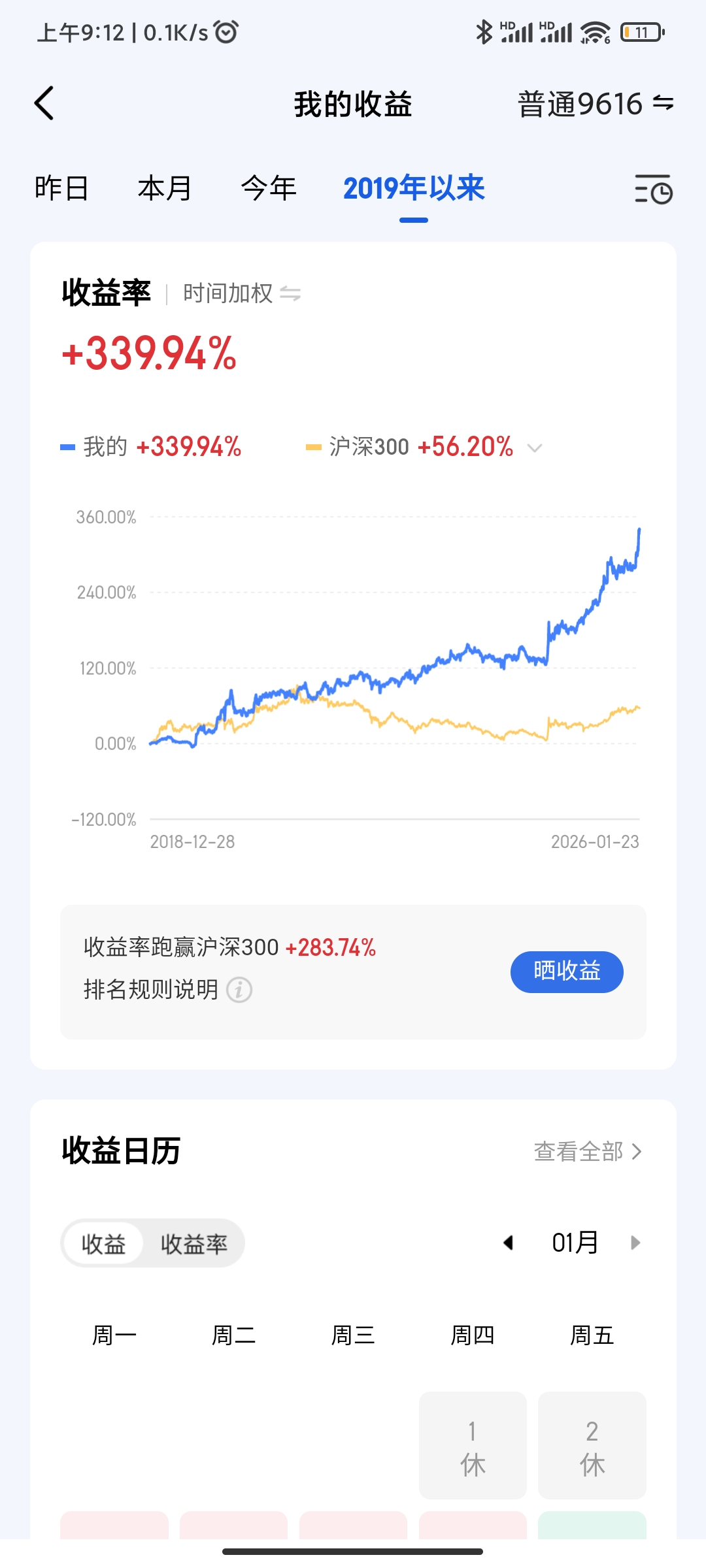Screen dimensions: 706x1568
Task: Go to previous month in calendar
Action: (508, 1242)
